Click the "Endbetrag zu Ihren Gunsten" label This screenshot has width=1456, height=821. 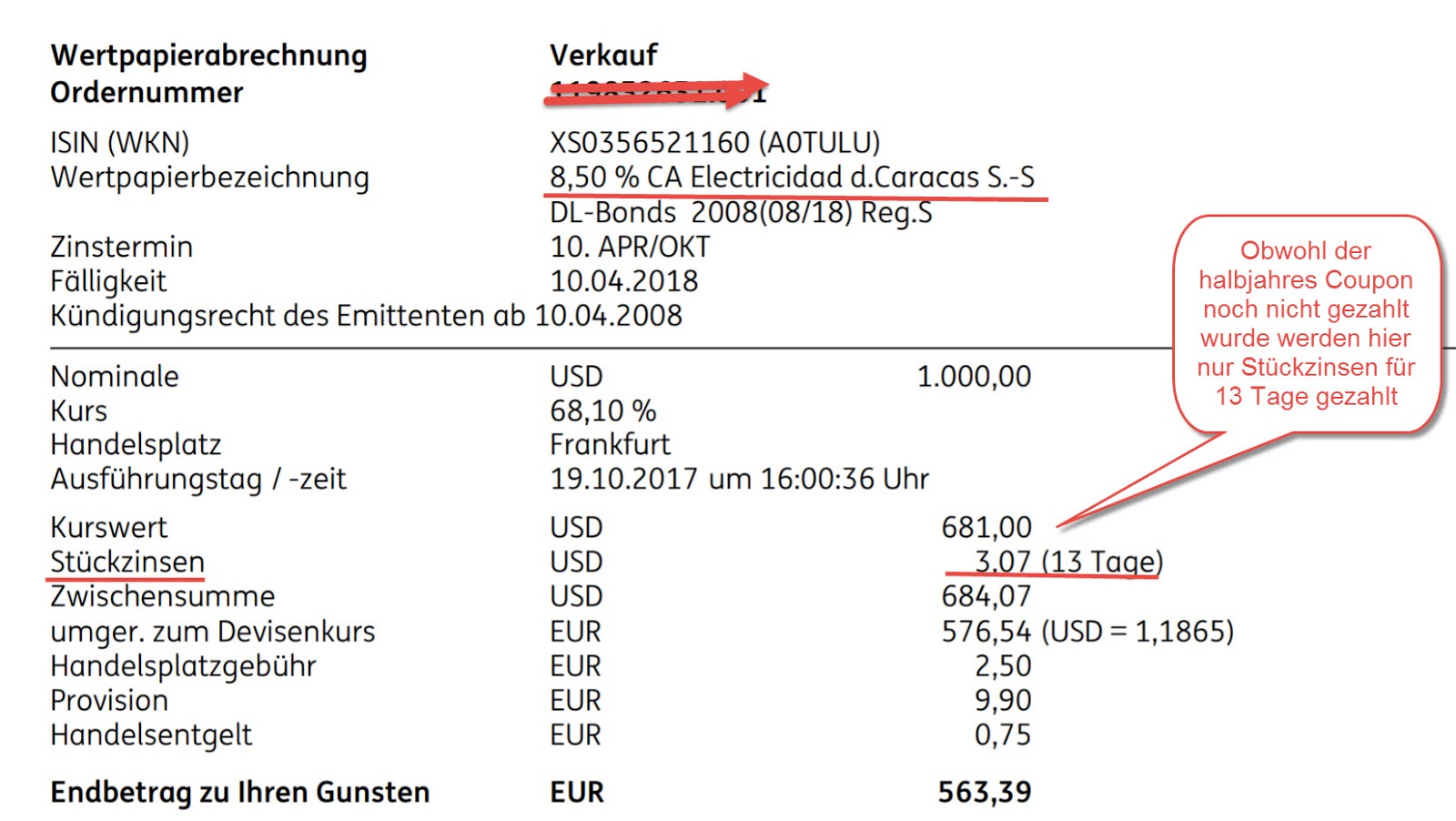[x=240, y=793]
